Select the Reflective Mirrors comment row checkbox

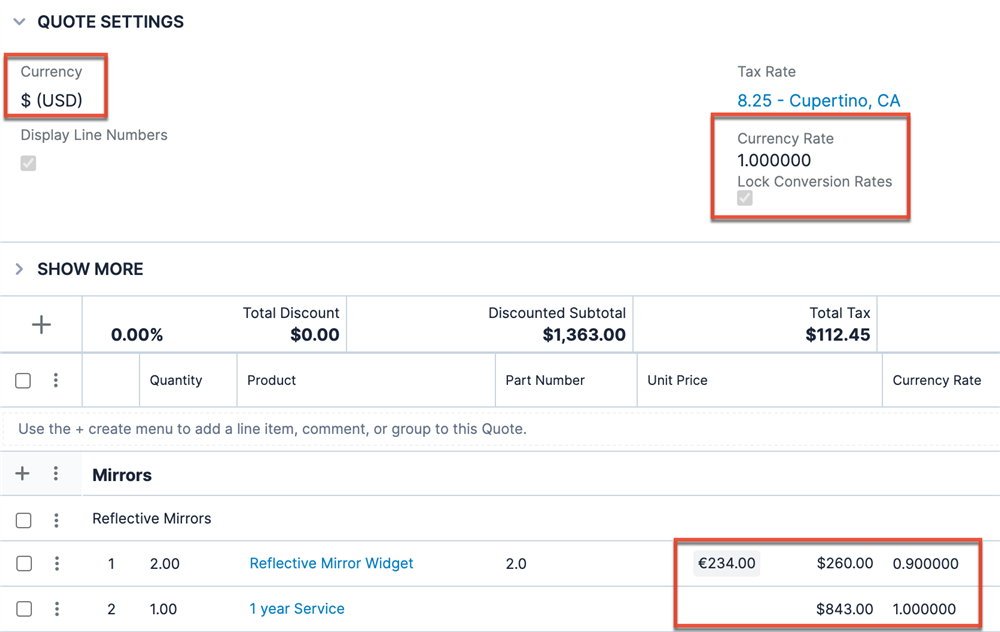click(23, 520)
